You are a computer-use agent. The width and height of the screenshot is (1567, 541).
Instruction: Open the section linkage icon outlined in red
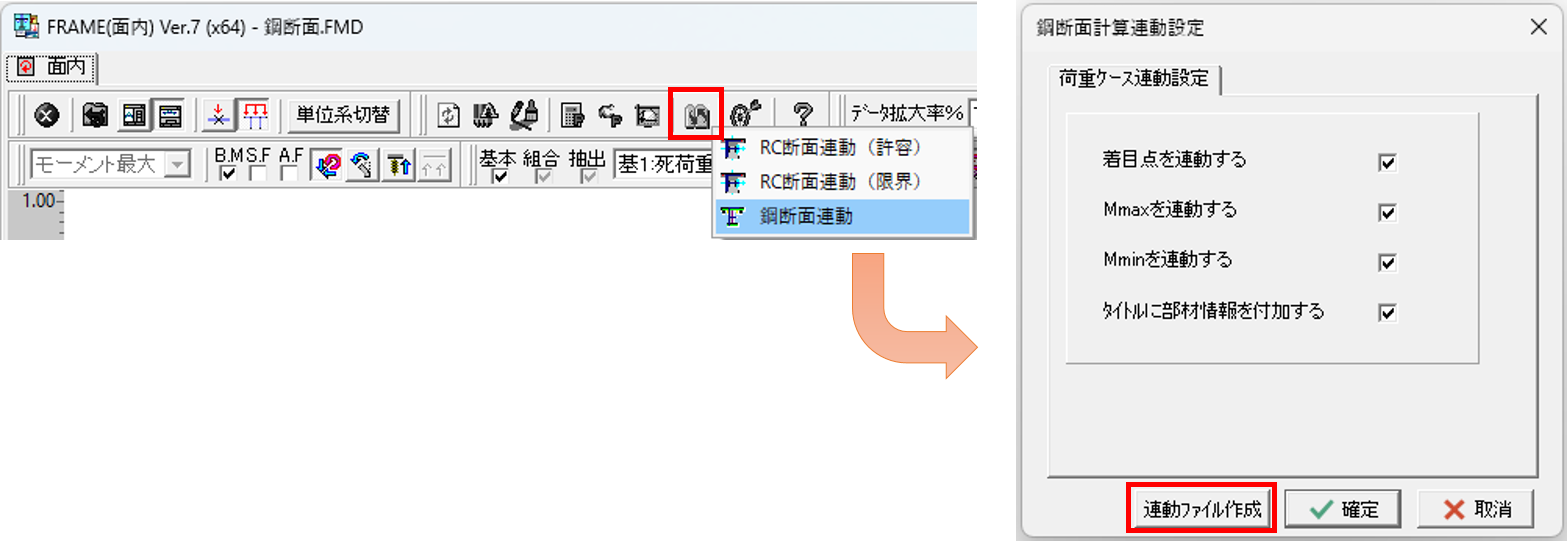click(695, 115)
